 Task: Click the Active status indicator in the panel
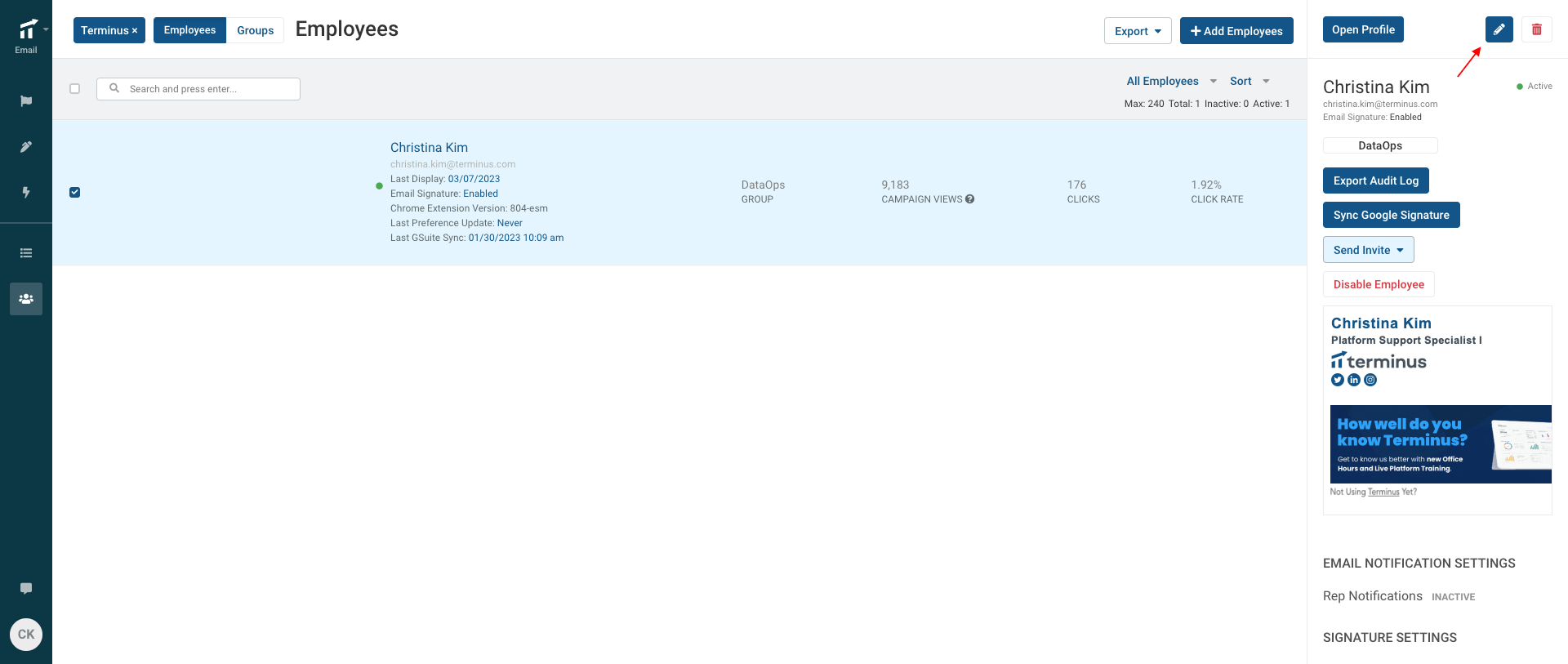(x=1535, y=86)
